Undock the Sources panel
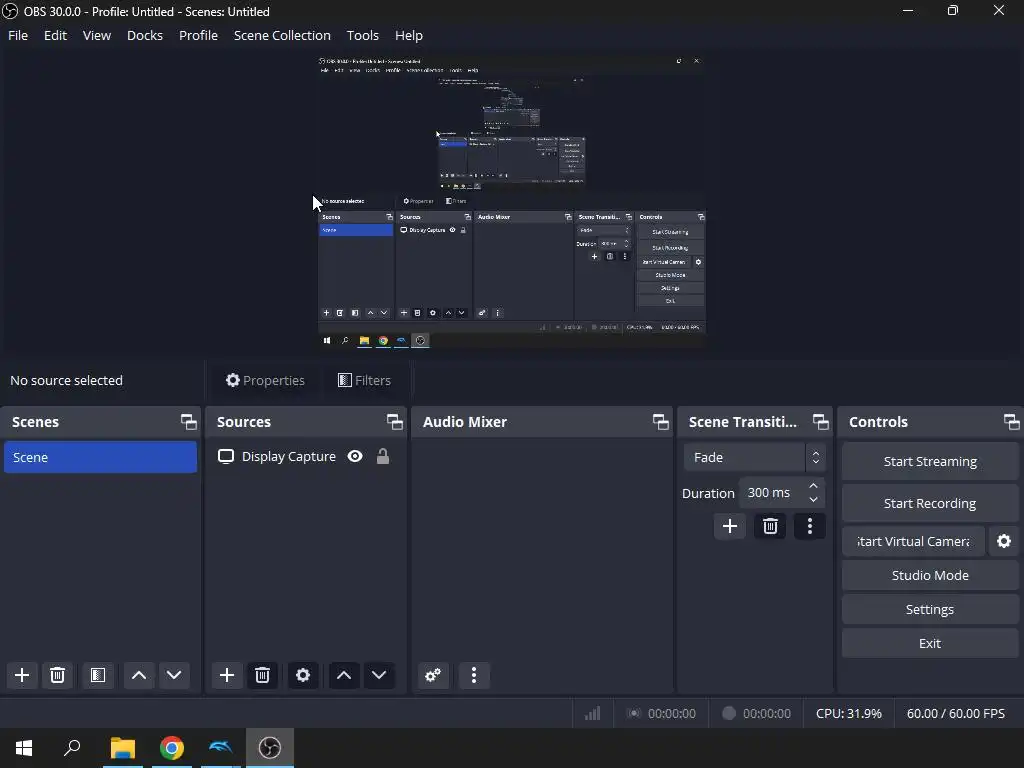 pyautogui.click(x=394, y=422)
